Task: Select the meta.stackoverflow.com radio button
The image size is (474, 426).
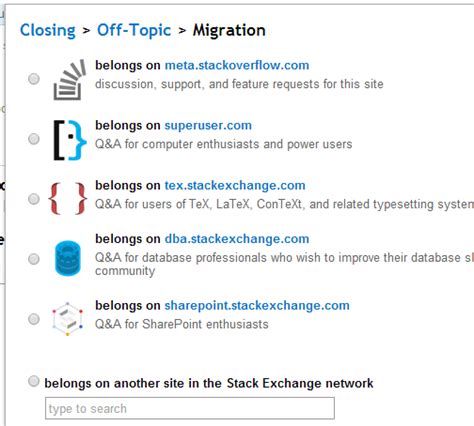Action: click(x=34, y=79)
